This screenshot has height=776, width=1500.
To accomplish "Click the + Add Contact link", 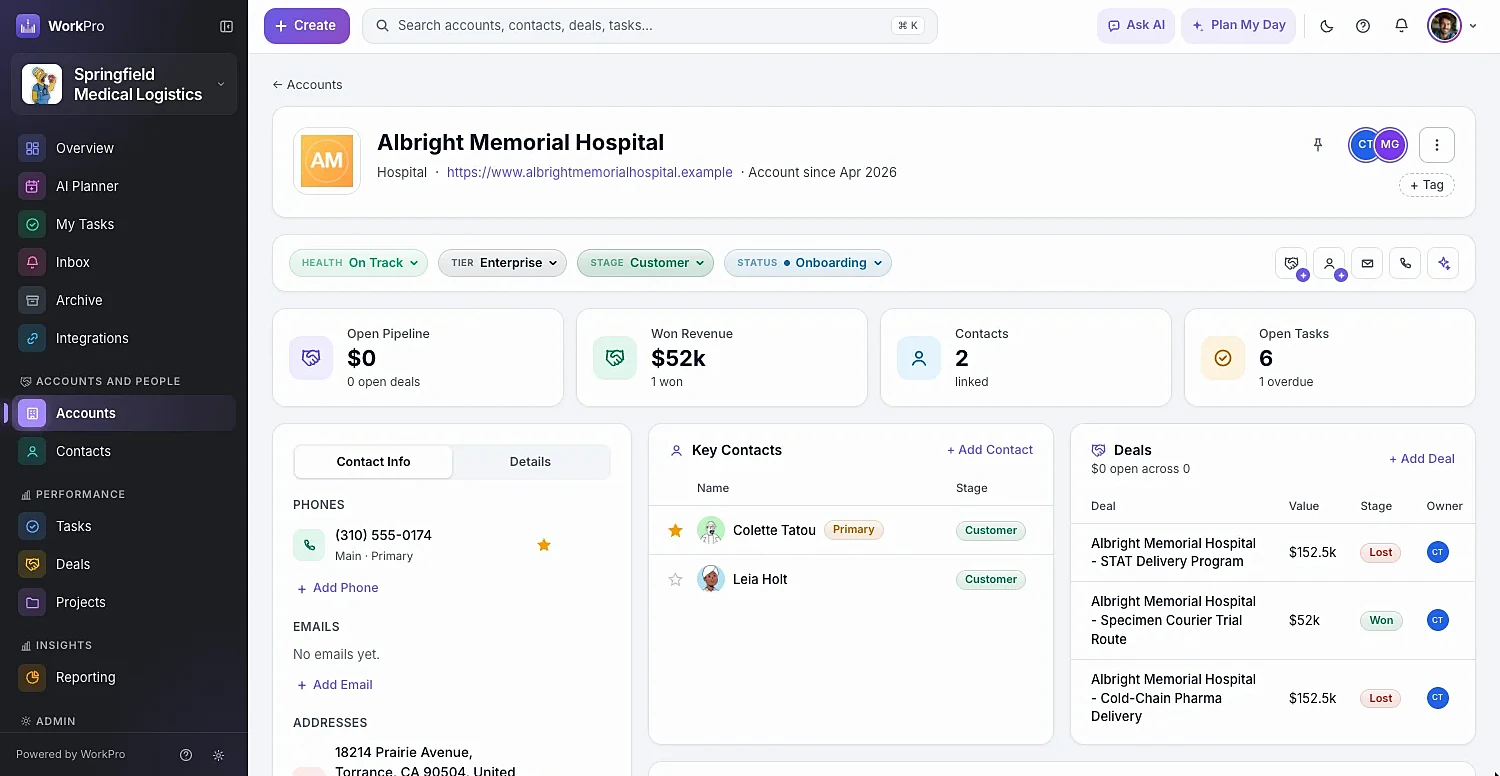I will point(990,450).
